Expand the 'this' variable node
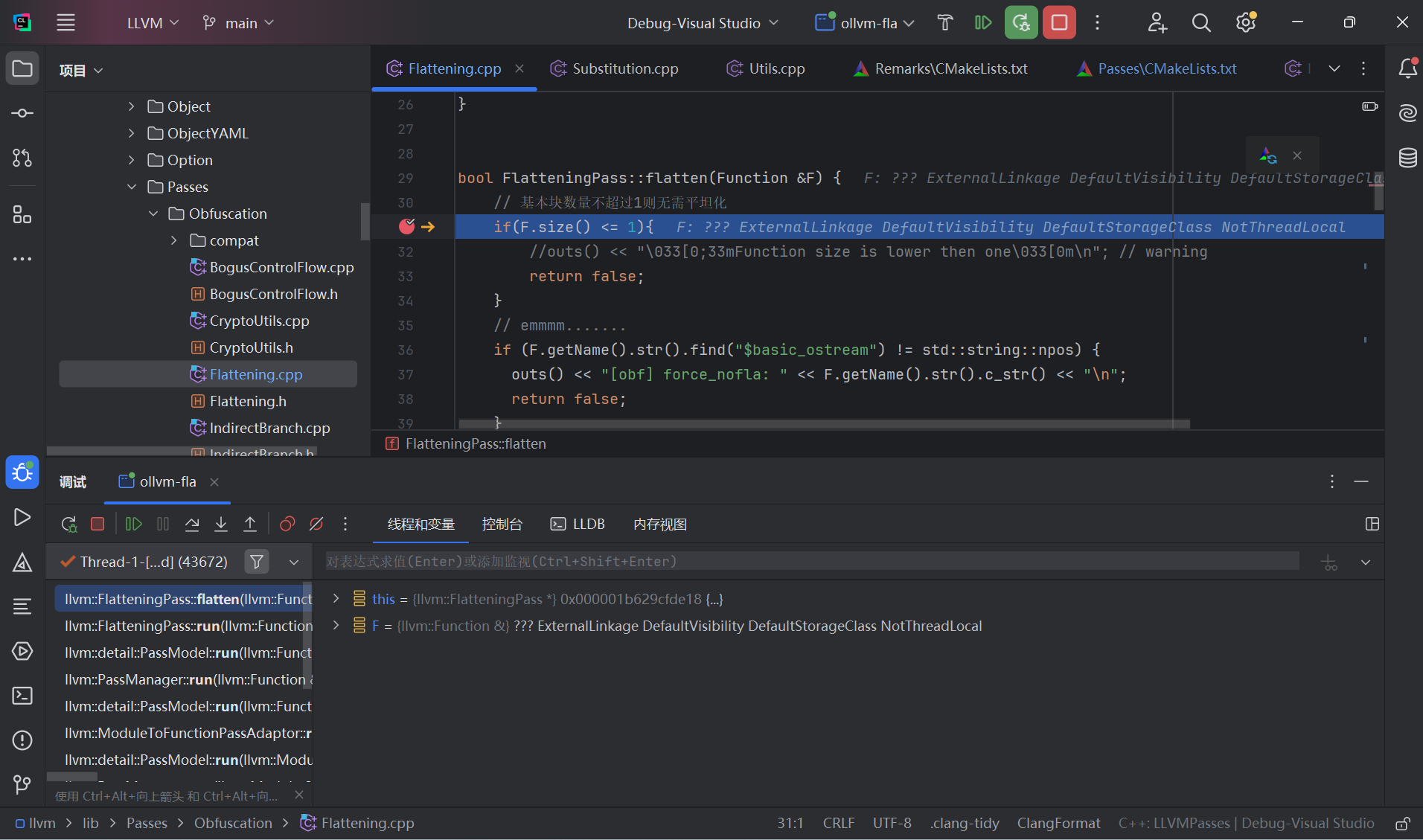 (336, 598)
